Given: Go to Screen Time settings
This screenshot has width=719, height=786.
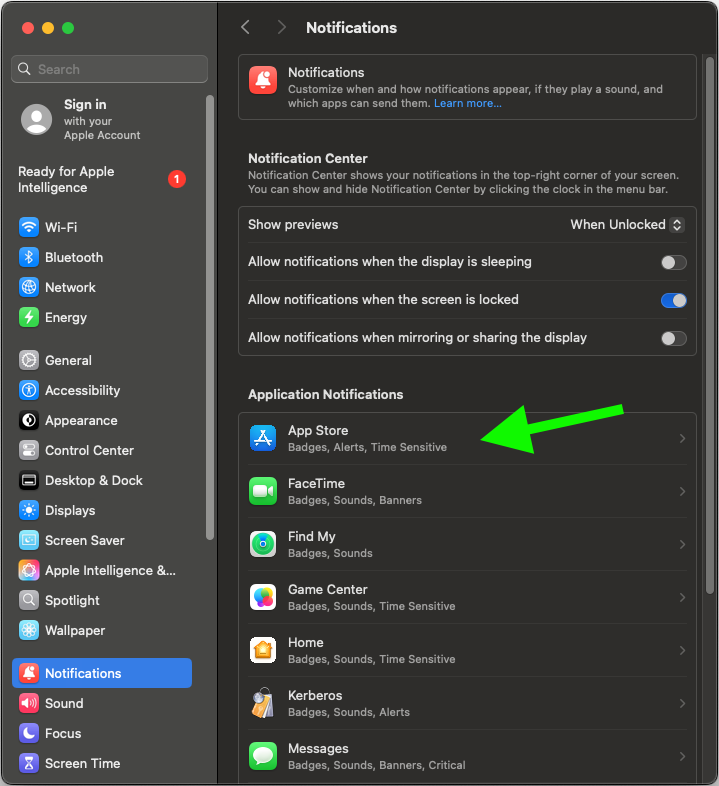Looking at the screenshot, I should coord(102,763).
